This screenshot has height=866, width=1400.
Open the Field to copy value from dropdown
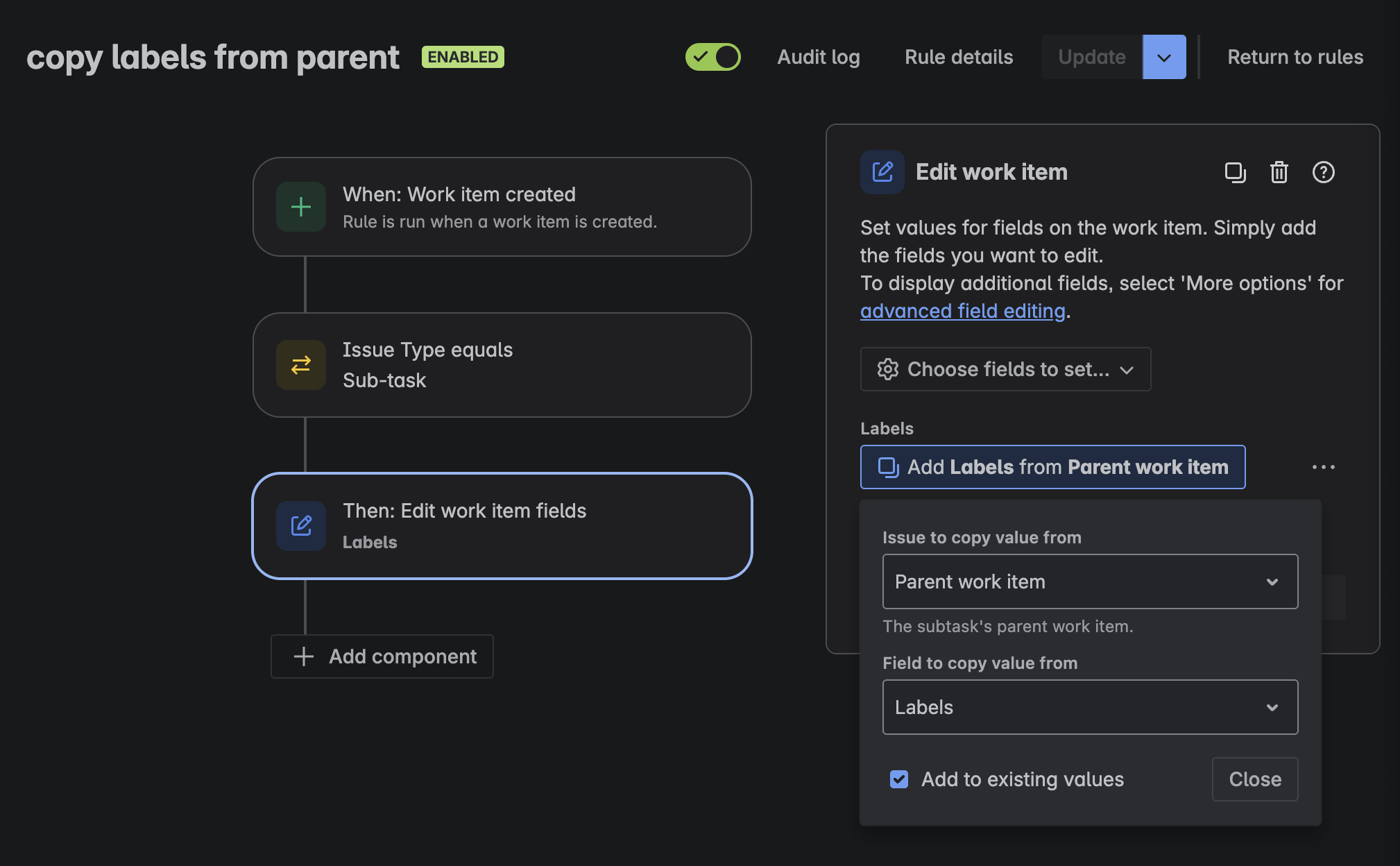click(x=1089, y=707)
